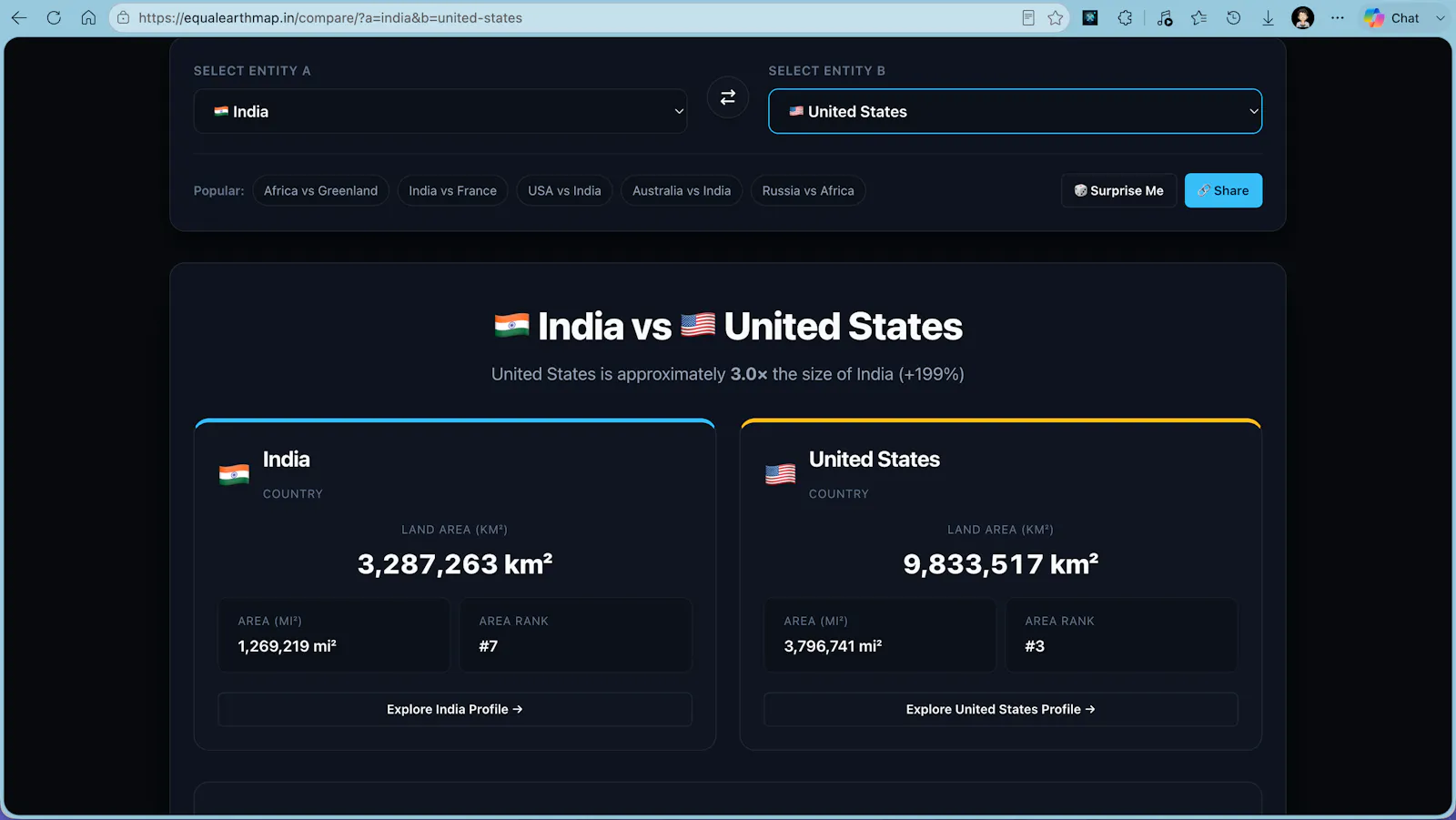The height and width of the screenshot is (820, 1456).
Task: Open Copilot Chat
Action: click(1392, 18)
